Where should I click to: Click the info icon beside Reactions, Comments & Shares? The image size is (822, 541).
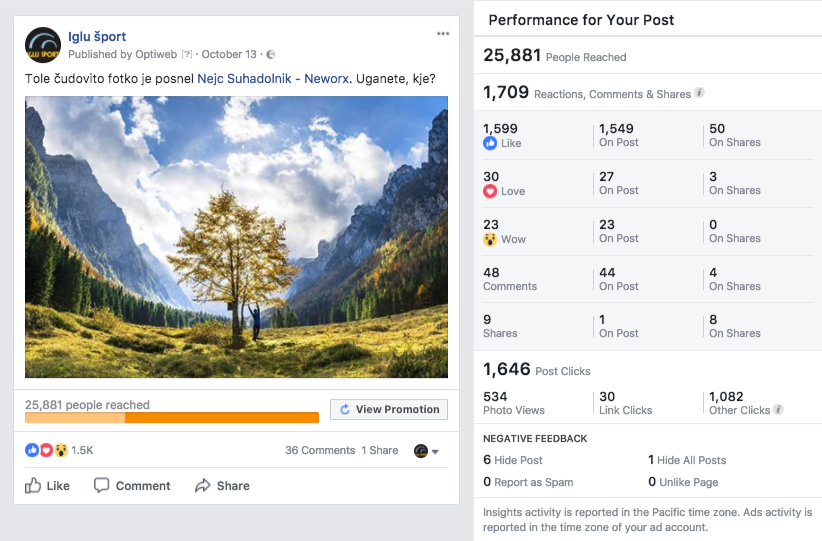click(x=700, y=93)
